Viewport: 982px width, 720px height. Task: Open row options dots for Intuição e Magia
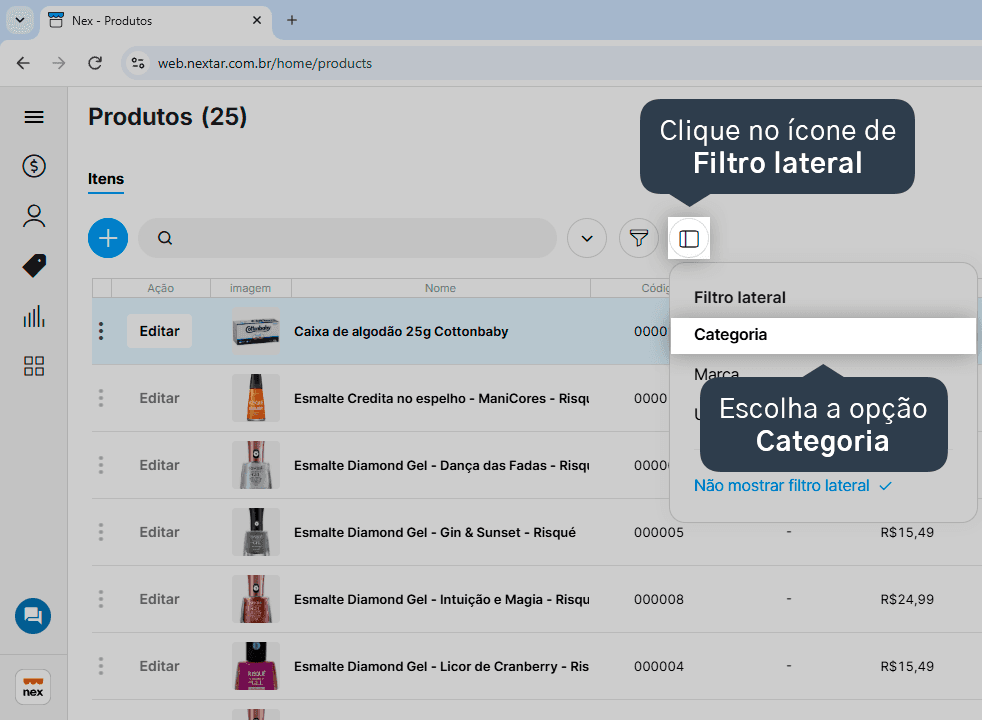(101, 599)
